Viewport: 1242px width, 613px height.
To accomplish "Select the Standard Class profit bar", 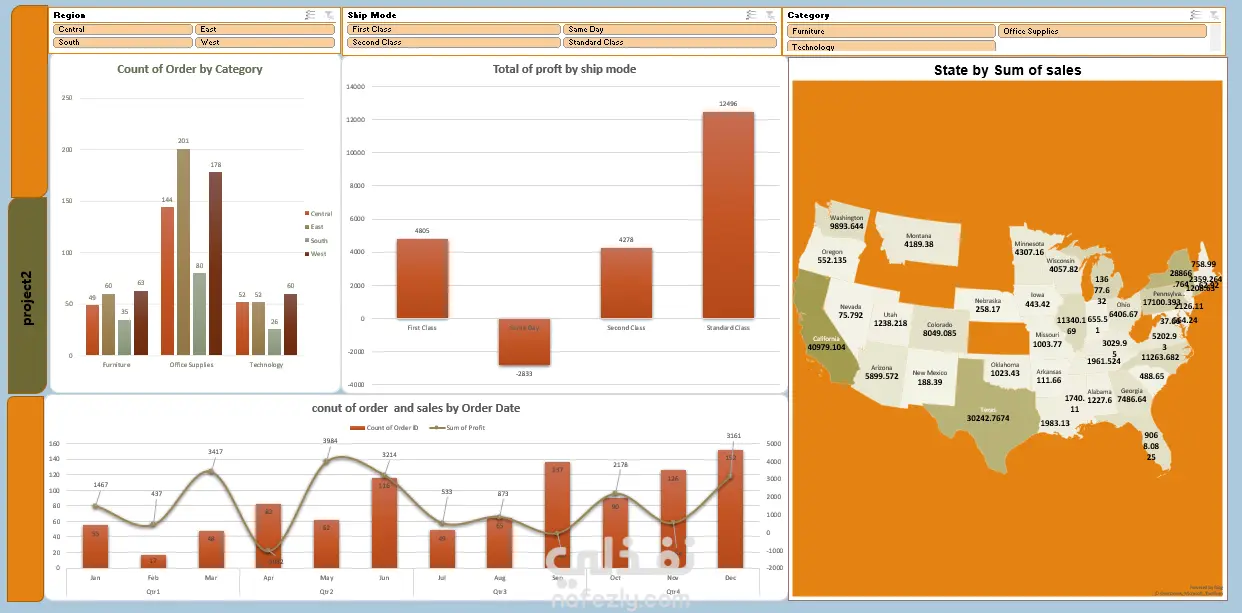I will 728,215.
